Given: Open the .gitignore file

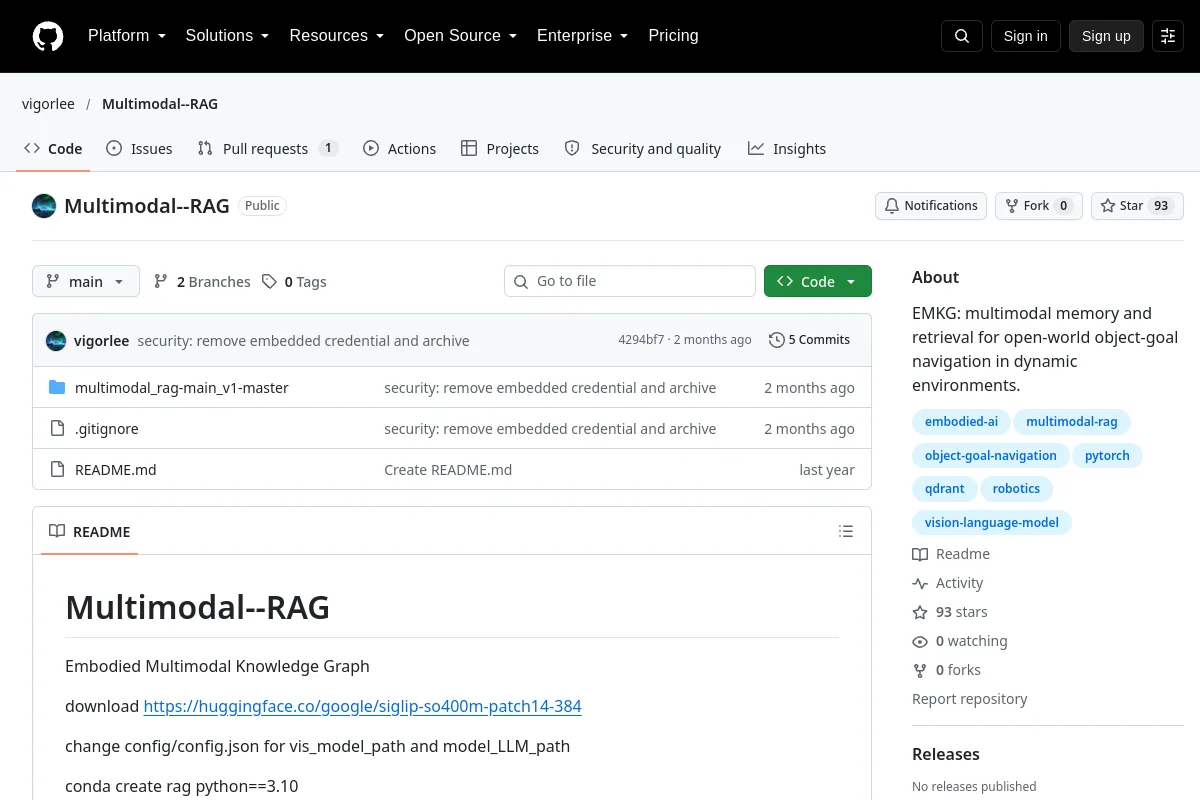Looking at the screenshot, I should point(107,429).
